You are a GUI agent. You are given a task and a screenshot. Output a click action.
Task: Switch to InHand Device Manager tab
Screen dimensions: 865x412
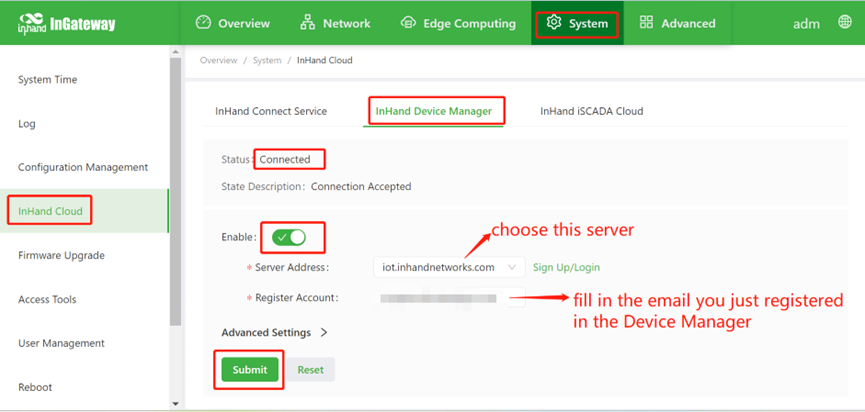click(434, 111)
